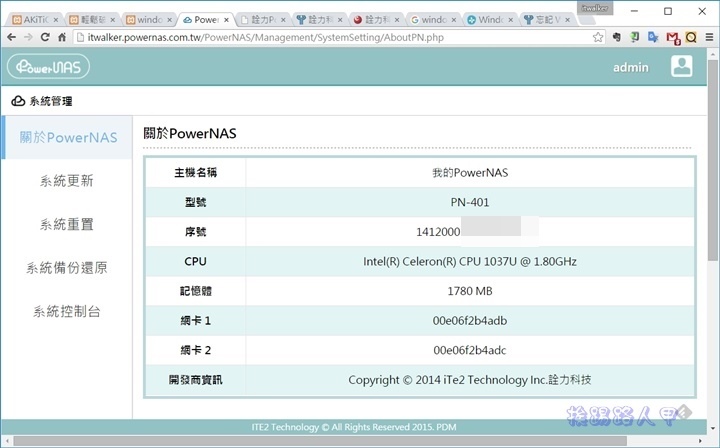Click the Copyright iTe2 Technology text
This screenshot has height=448, width=720.
470,380
